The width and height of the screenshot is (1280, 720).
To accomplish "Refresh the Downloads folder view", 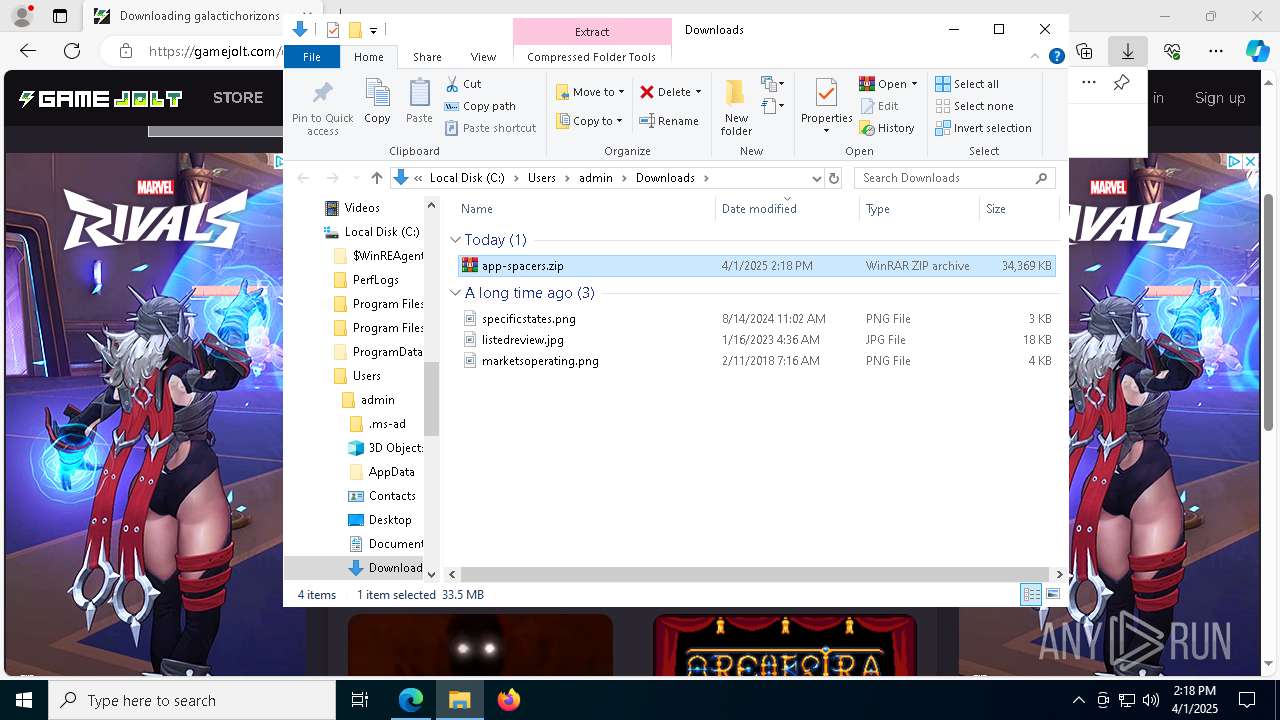I will pos(834,178).
